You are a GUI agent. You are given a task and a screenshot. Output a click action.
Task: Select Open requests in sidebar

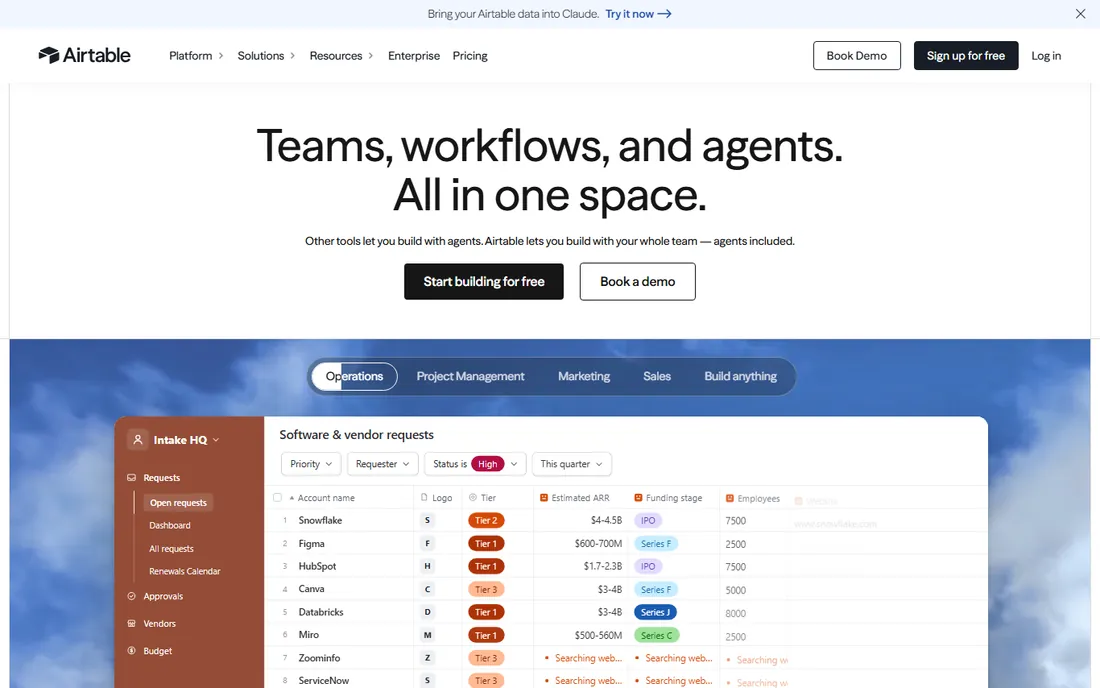(178, 503)
